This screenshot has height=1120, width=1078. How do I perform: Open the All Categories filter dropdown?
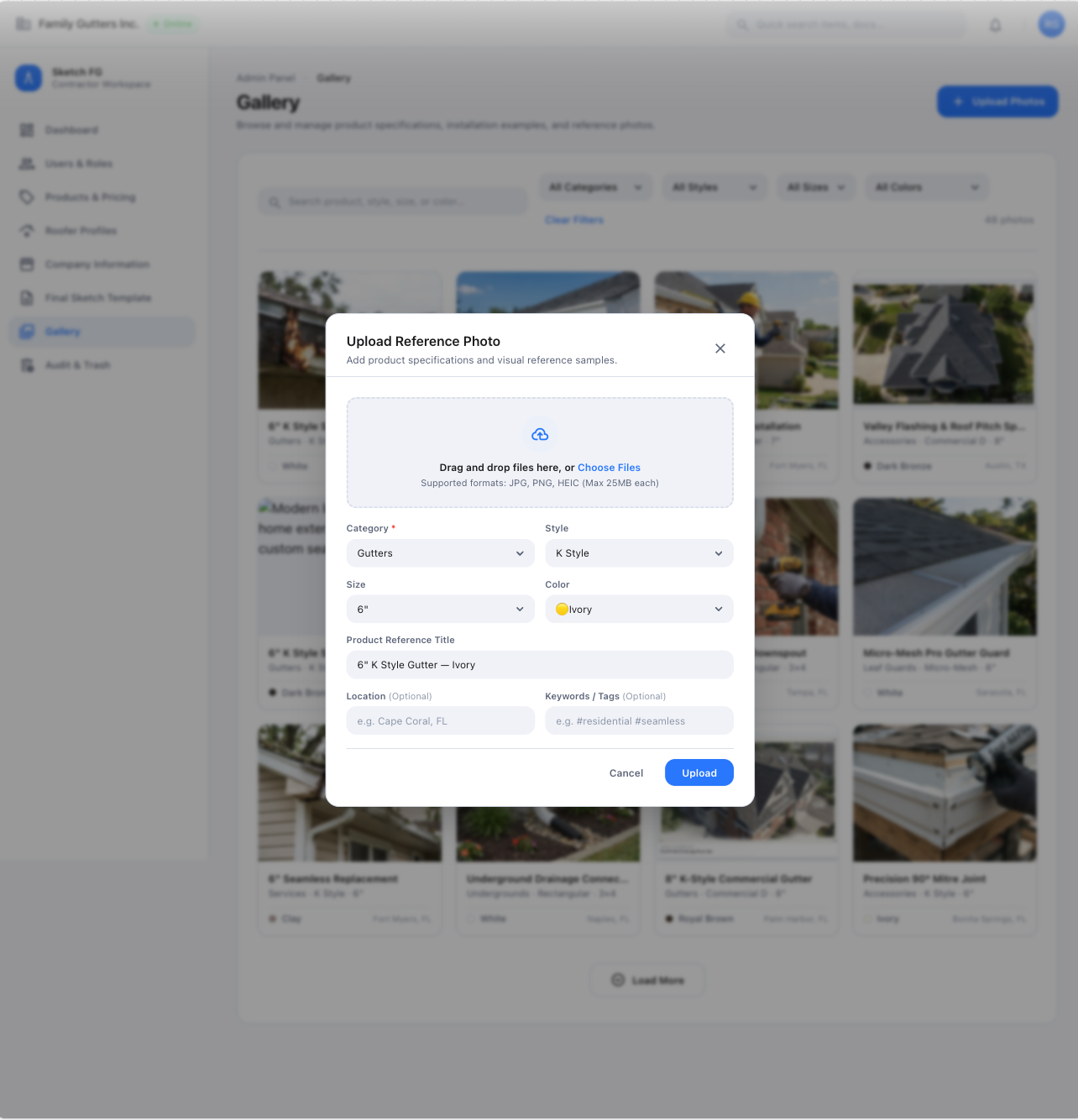595,187
